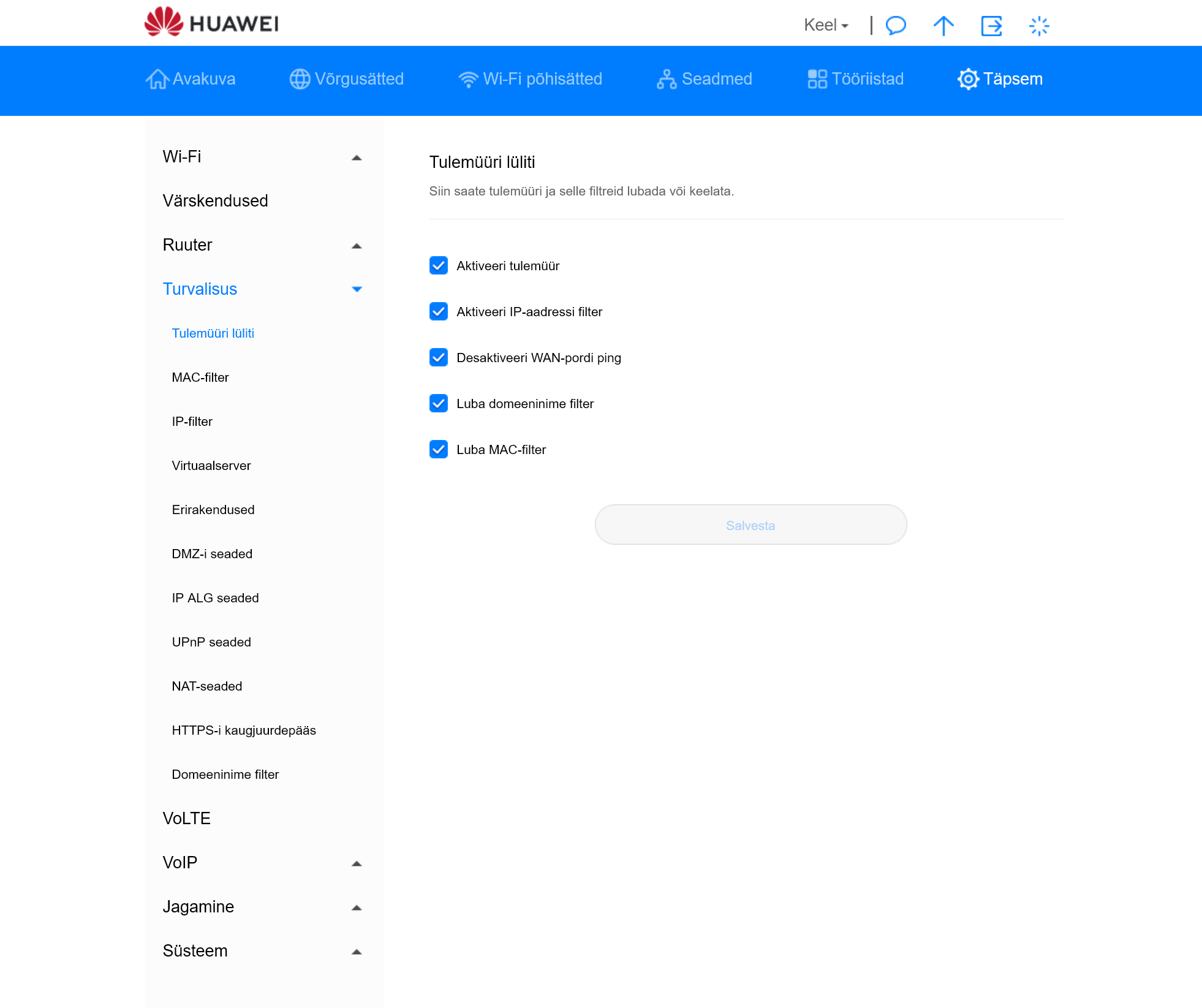Toggle Luba domeeninime filter checkbox
Screen dimensions: 1202x1008
tap(439, 403)
